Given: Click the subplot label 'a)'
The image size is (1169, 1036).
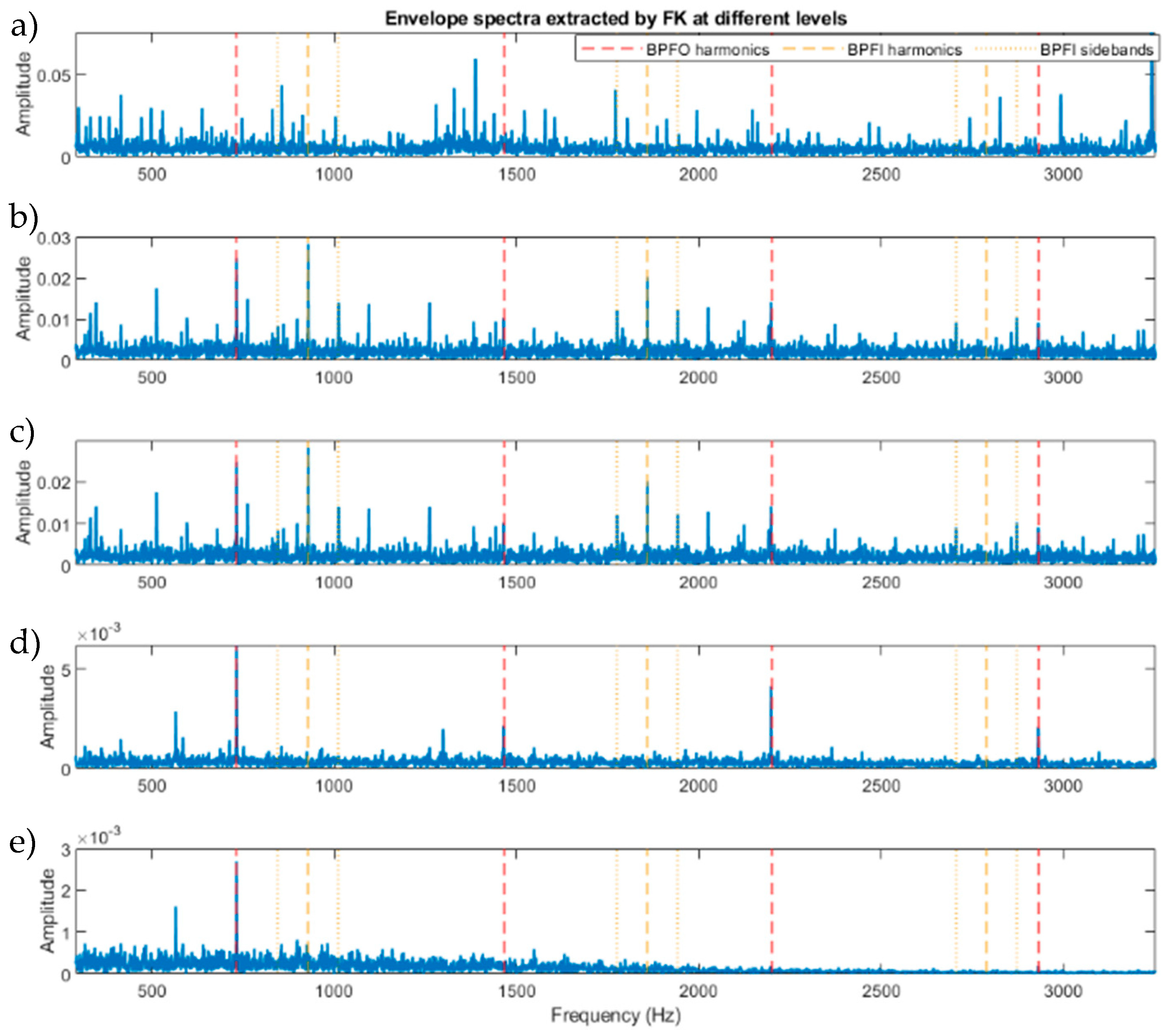Looking at the screenshot, I should tap(24, 28).
